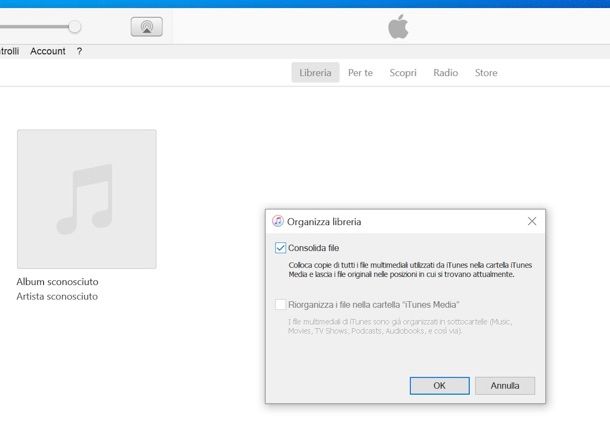Viewport: 610px width, 424px height.
Task: Cancel with the Annulla button
Action: click(x=505, y=385)
